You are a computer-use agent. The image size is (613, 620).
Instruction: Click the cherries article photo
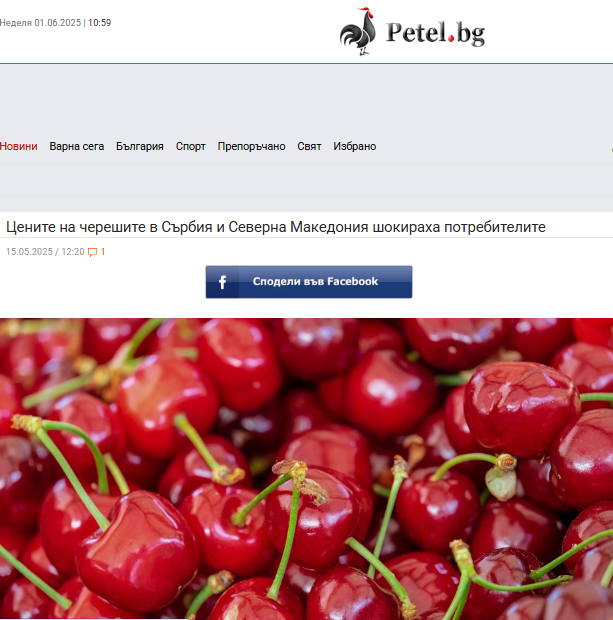[x=306, y=469]
